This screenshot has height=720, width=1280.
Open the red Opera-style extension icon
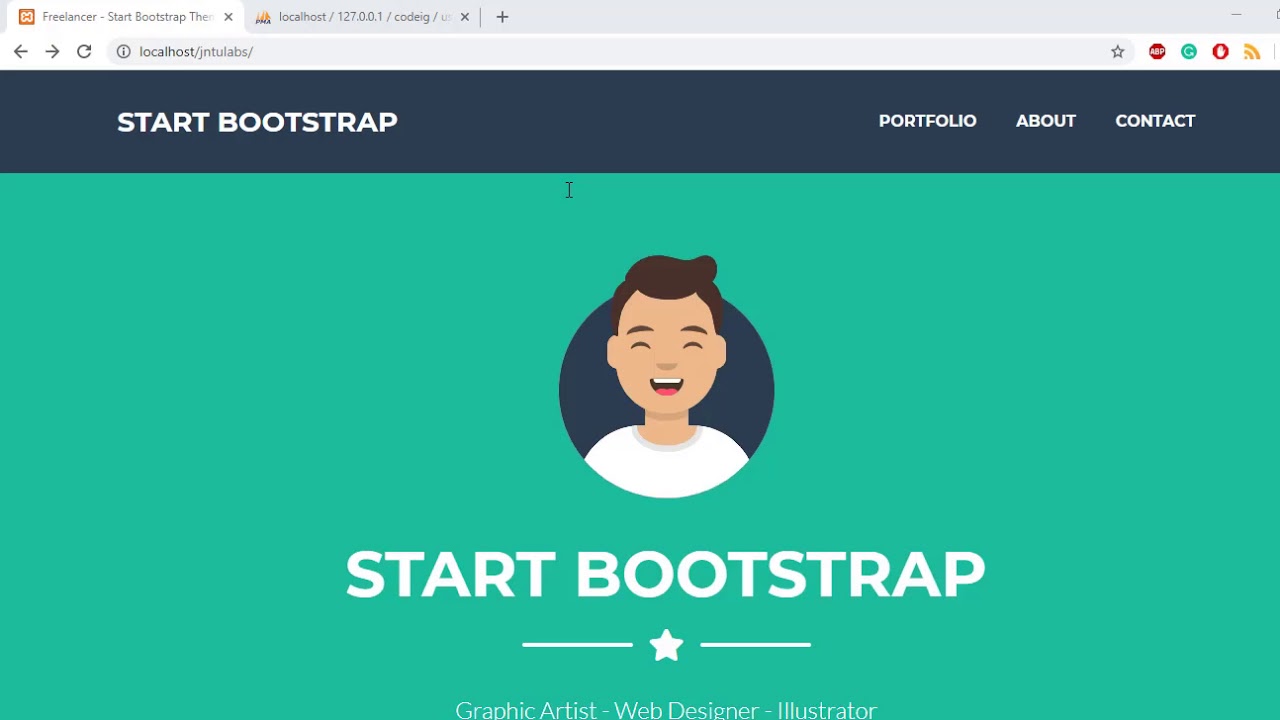coord(1220,52)
